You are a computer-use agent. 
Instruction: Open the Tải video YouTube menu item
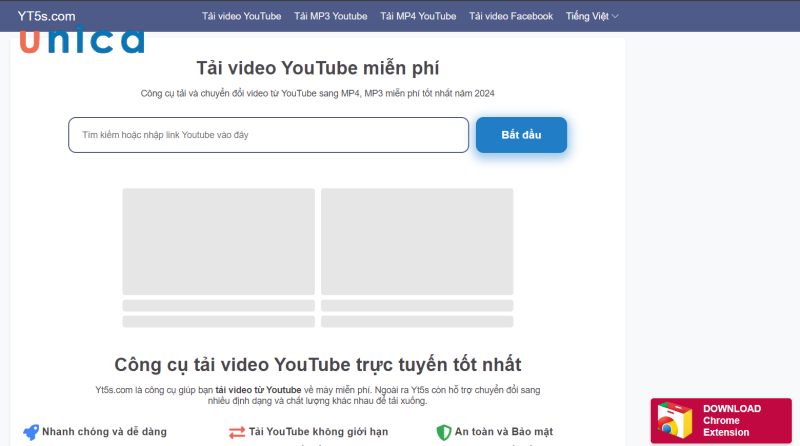point(241,16)
